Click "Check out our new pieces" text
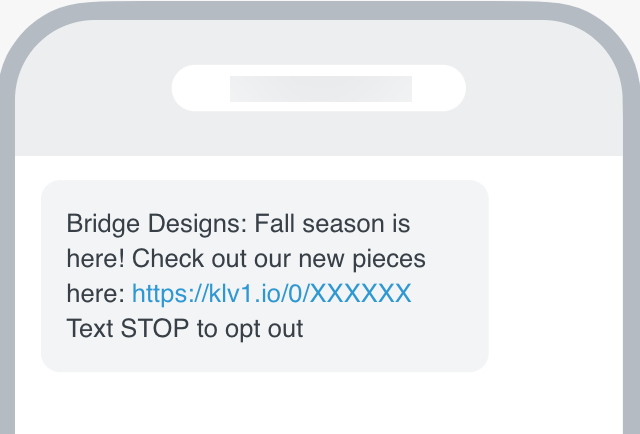This screenshot has width=640, height=434. tap(279, 258)
